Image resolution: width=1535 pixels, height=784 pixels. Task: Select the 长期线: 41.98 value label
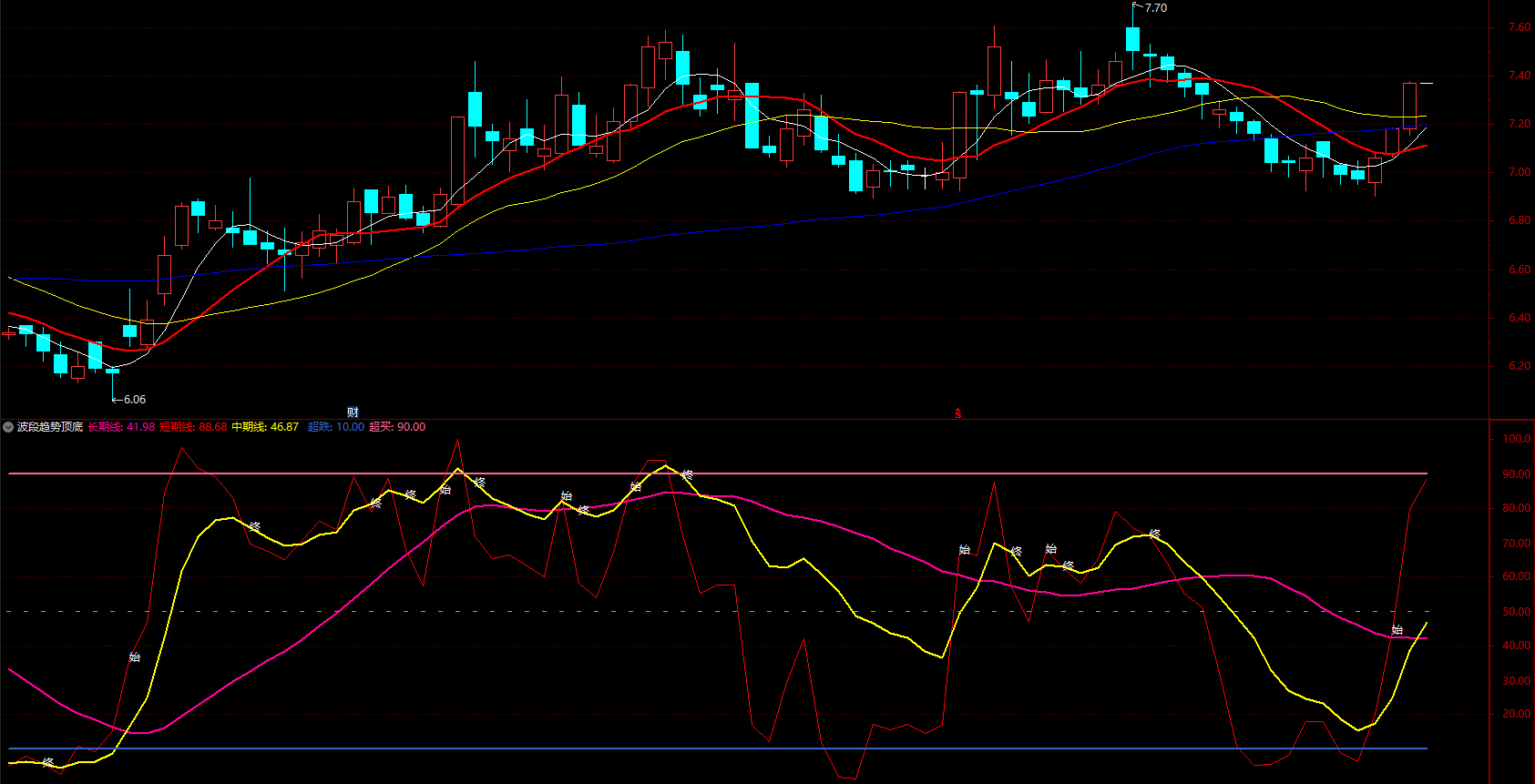[121, 427]
